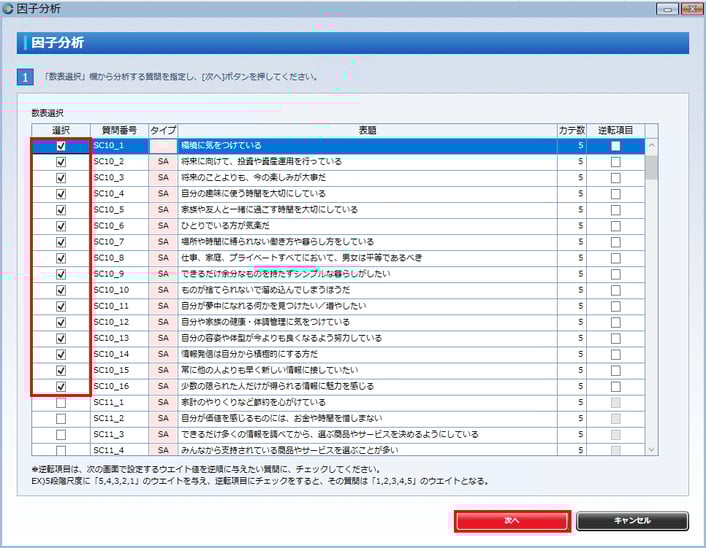Toggle the 逆転項目 checkbox for SC10_16
Image resolution: width=706 pixels, height=548 pixels.
(615, 386)
